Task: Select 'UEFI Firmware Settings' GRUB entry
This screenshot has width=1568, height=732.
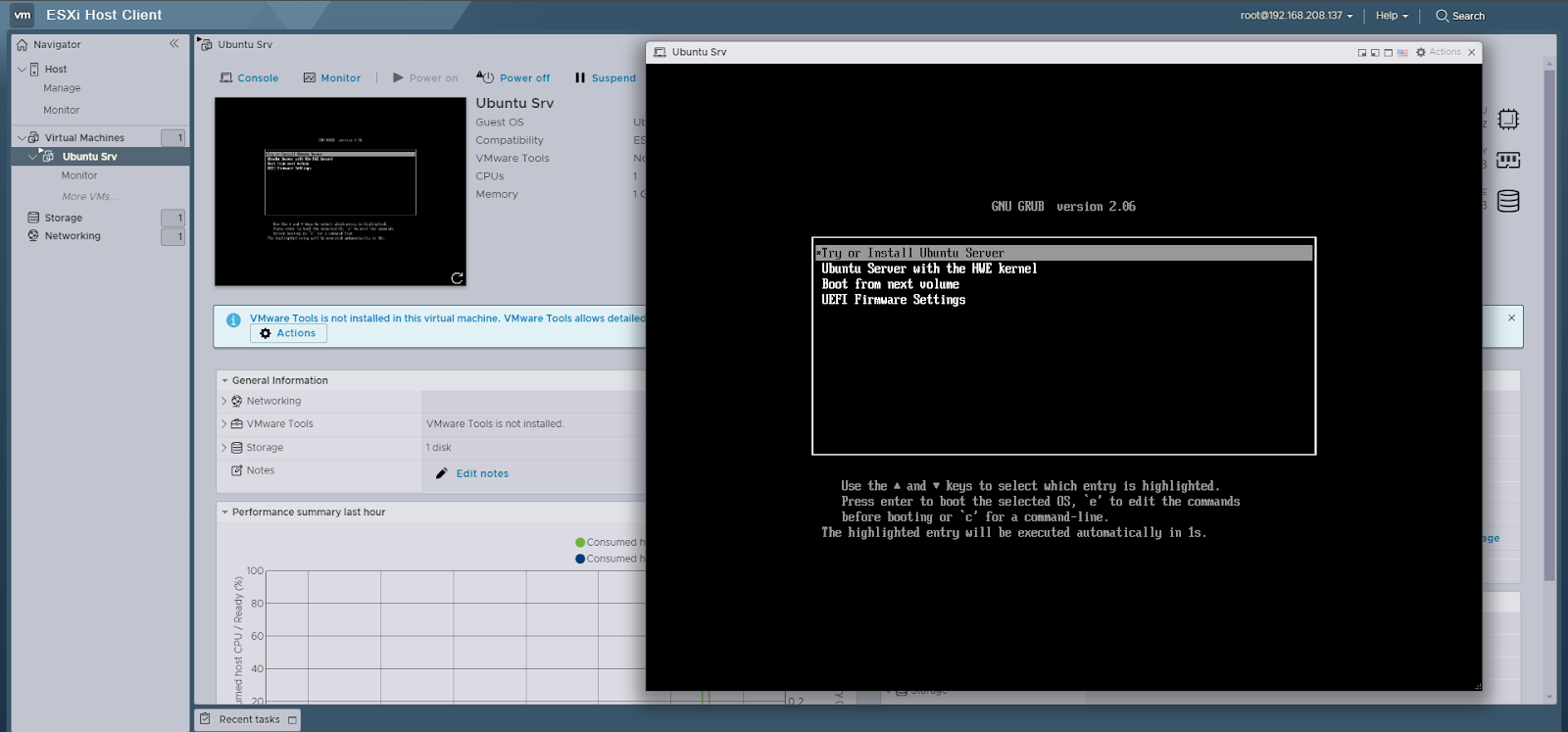Action: pos(893,300)
